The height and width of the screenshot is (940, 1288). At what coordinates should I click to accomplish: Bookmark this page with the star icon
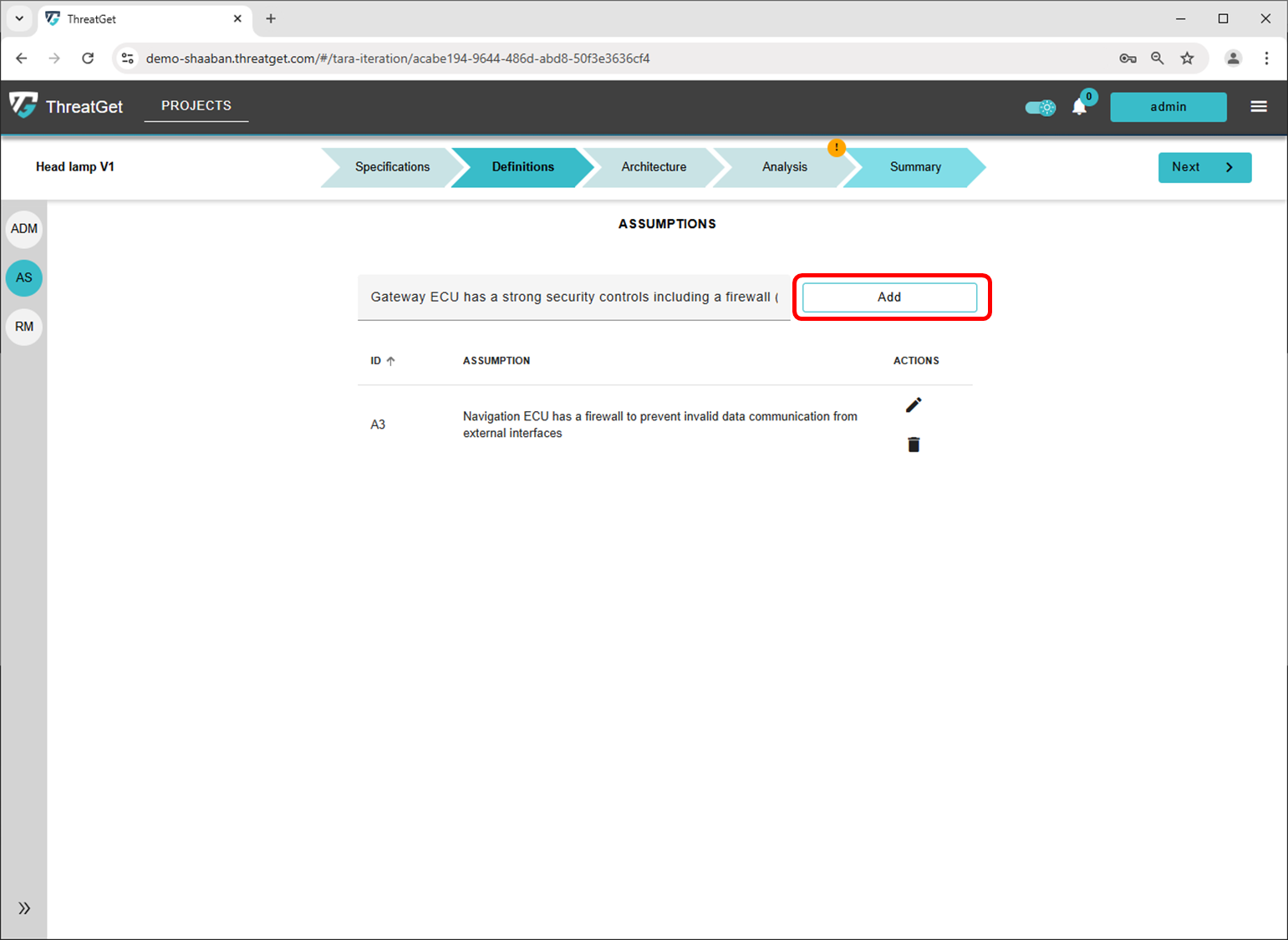coord(1187,58)
